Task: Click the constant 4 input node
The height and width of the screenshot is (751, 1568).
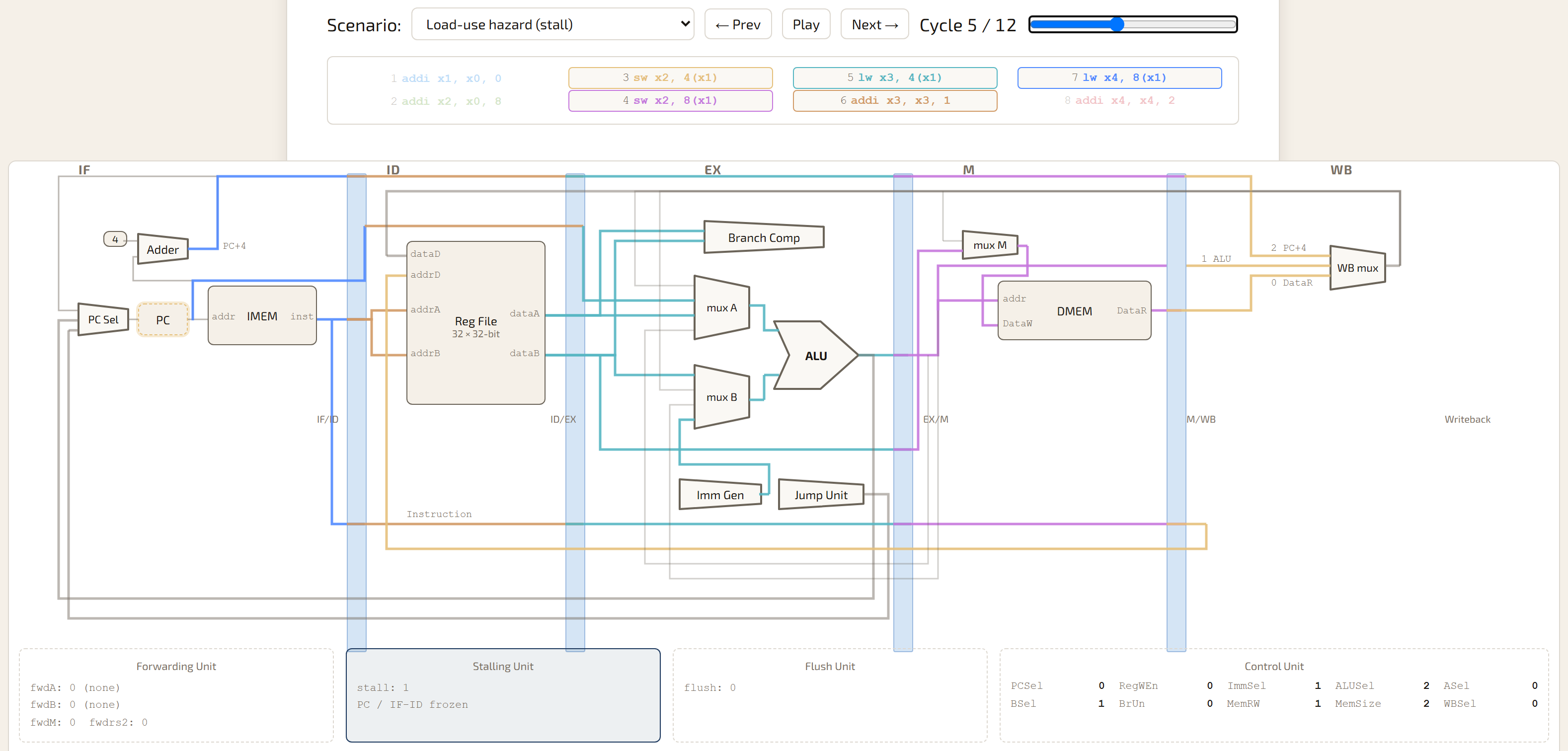Action: tap(115, 239)
